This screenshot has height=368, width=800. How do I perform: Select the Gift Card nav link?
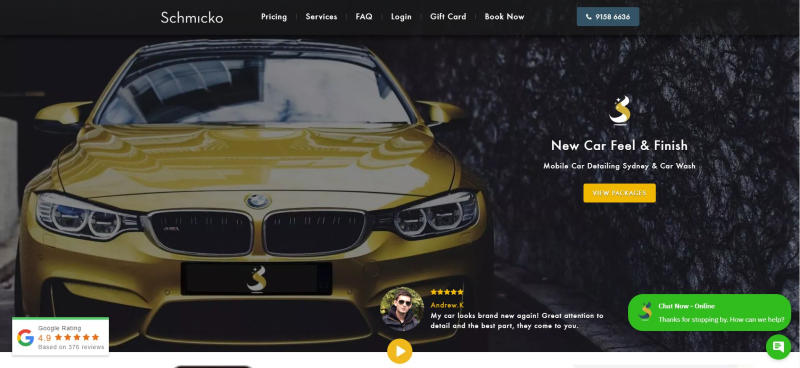click(448, 17)
